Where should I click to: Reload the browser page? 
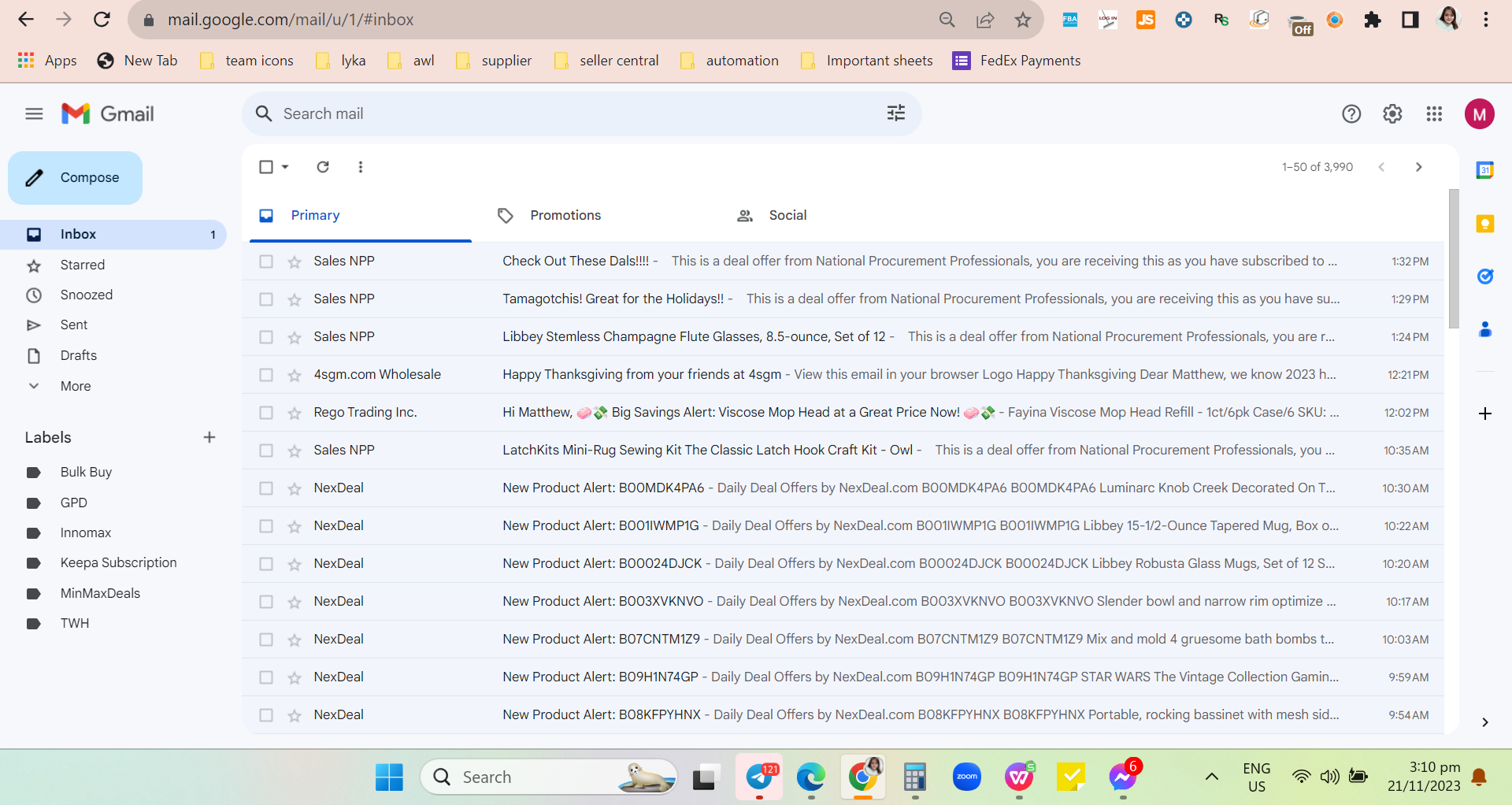pos(102,20)
